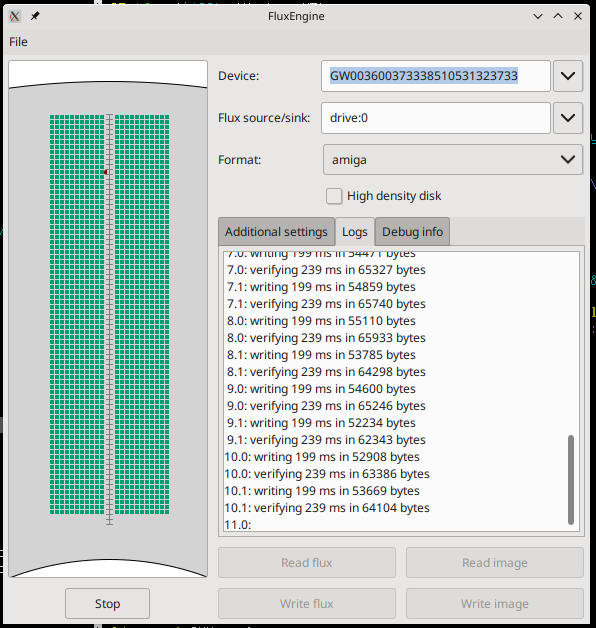The width and height of the screenshot is (596, 628).
Task: Close the FluxEngine window
Action: (578, 16)
